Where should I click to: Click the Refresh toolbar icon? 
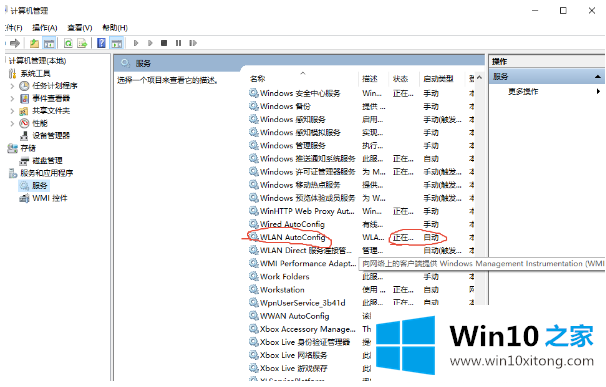pos(68,43)
